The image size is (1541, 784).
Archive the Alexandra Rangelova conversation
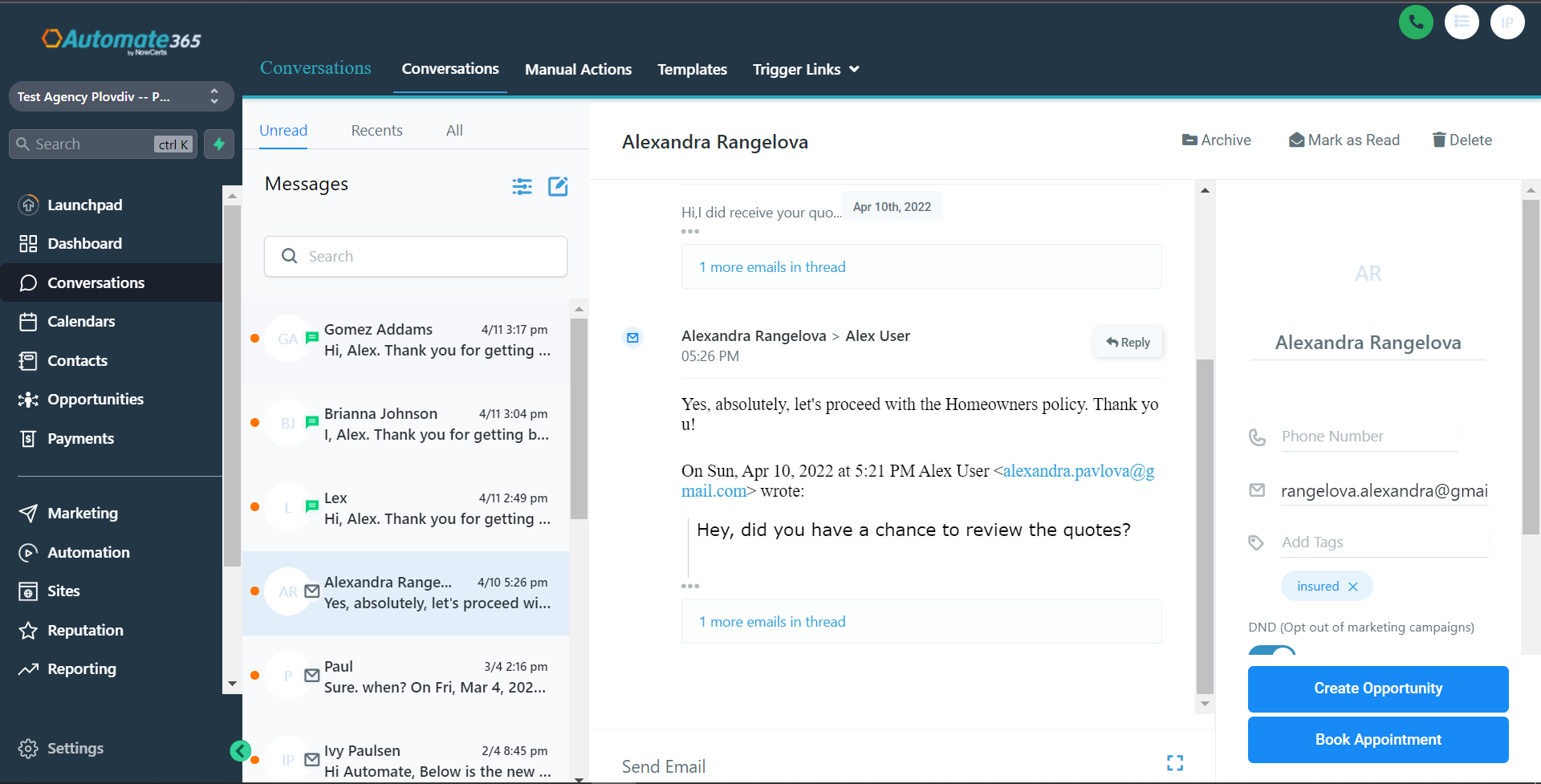tap(1216, 140)
